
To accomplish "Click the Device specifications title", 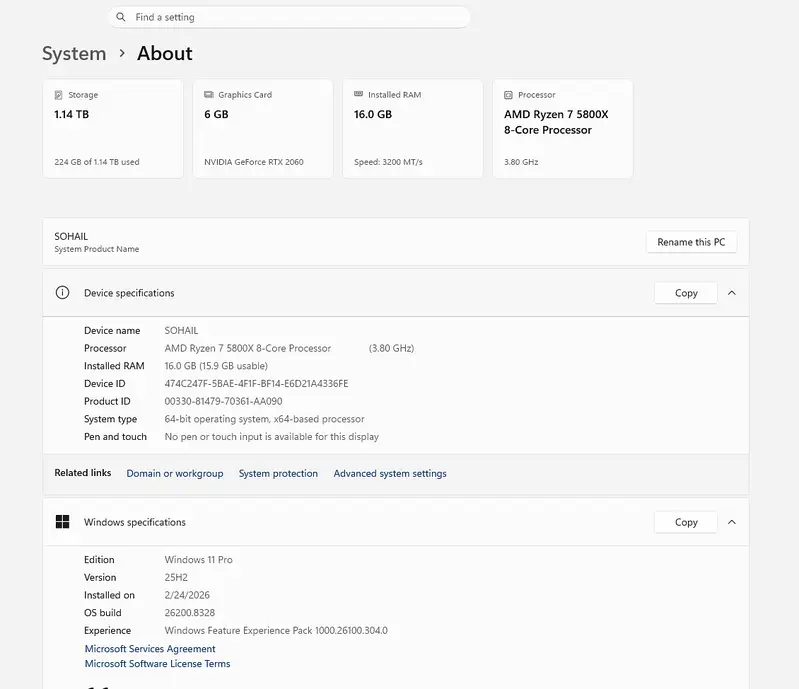I will coord(129,293).
